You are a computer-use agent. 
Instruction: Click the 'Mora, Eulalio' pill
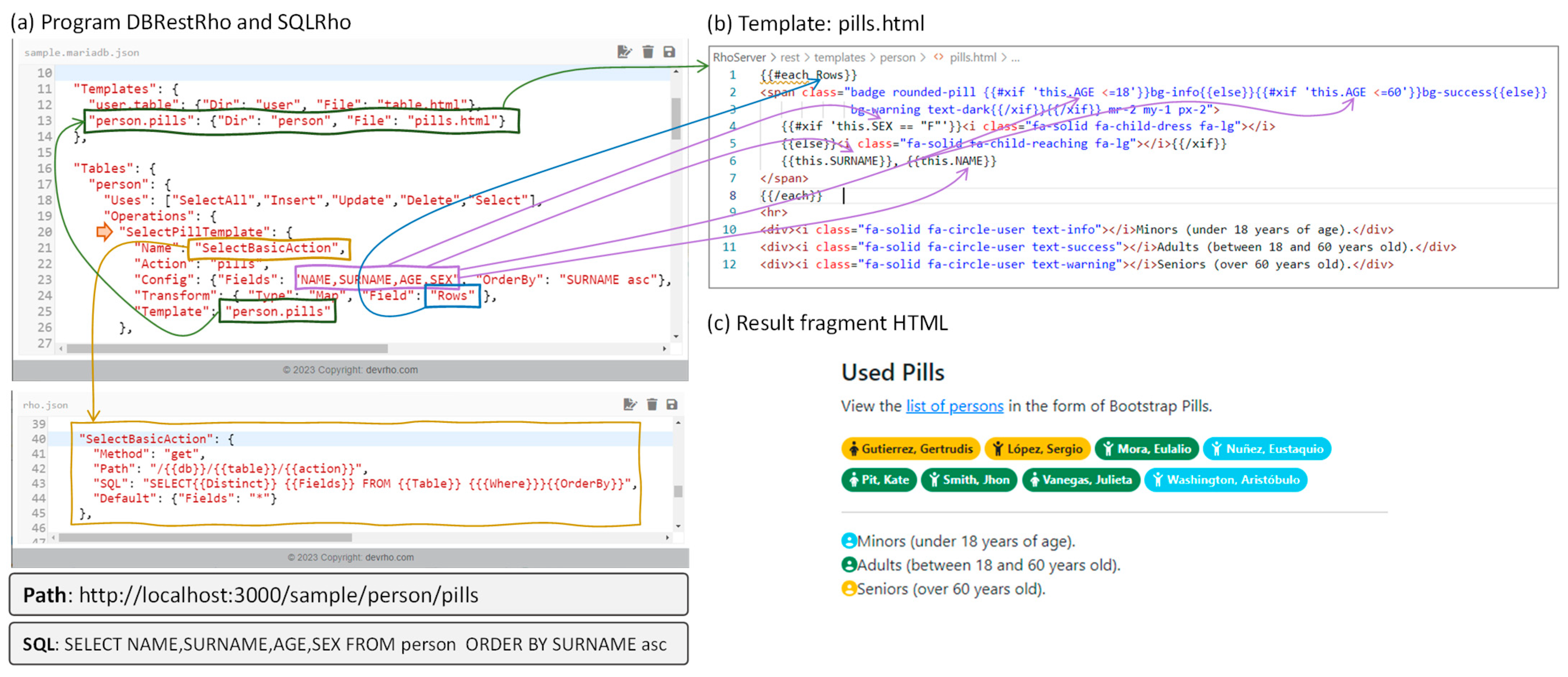1147,449
